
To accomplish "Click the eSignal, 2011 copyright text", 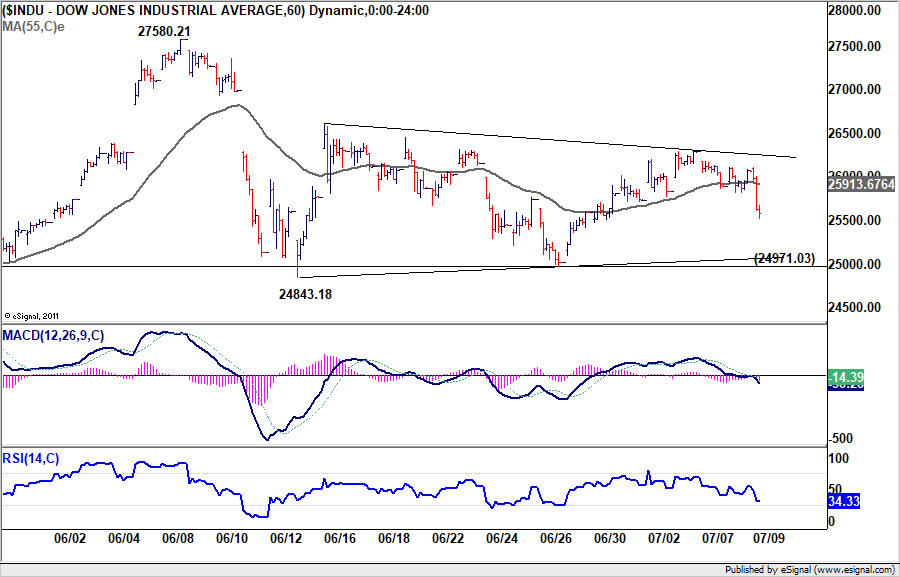I will point(32,316).
